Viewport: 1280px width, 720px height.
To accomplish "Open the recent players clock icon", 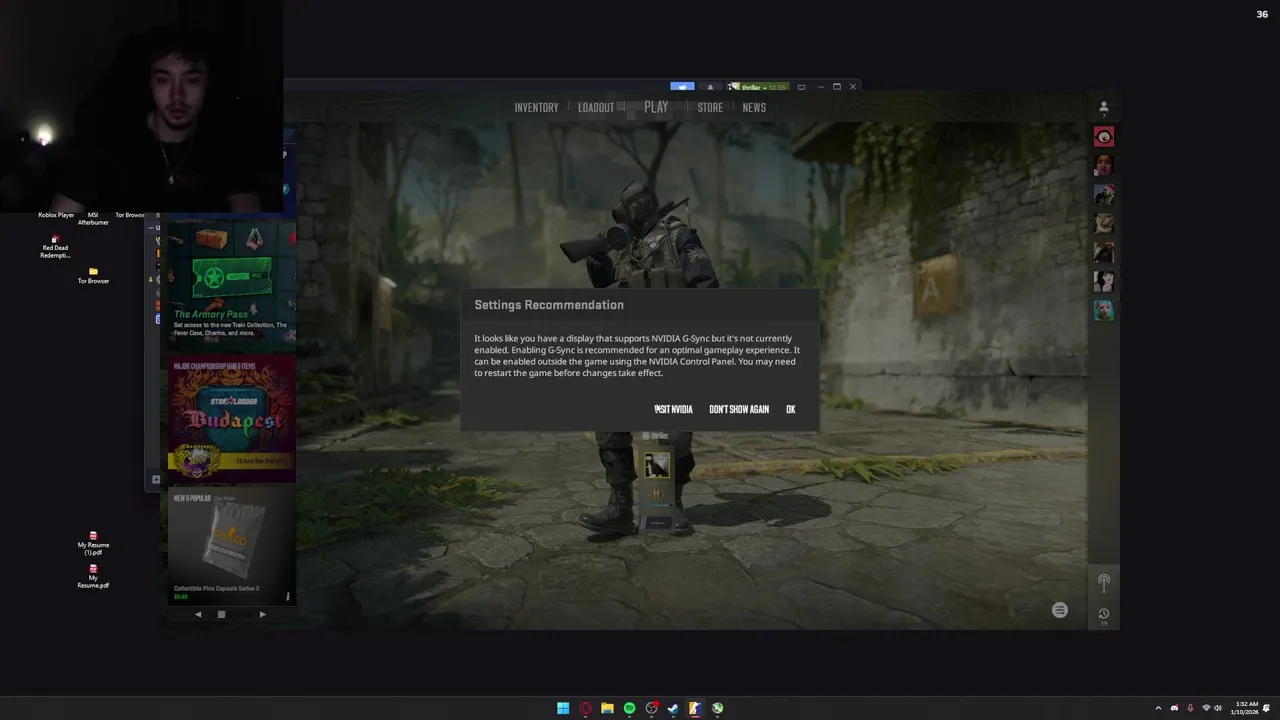I will pyautogui.click(x=1104, y=614).
